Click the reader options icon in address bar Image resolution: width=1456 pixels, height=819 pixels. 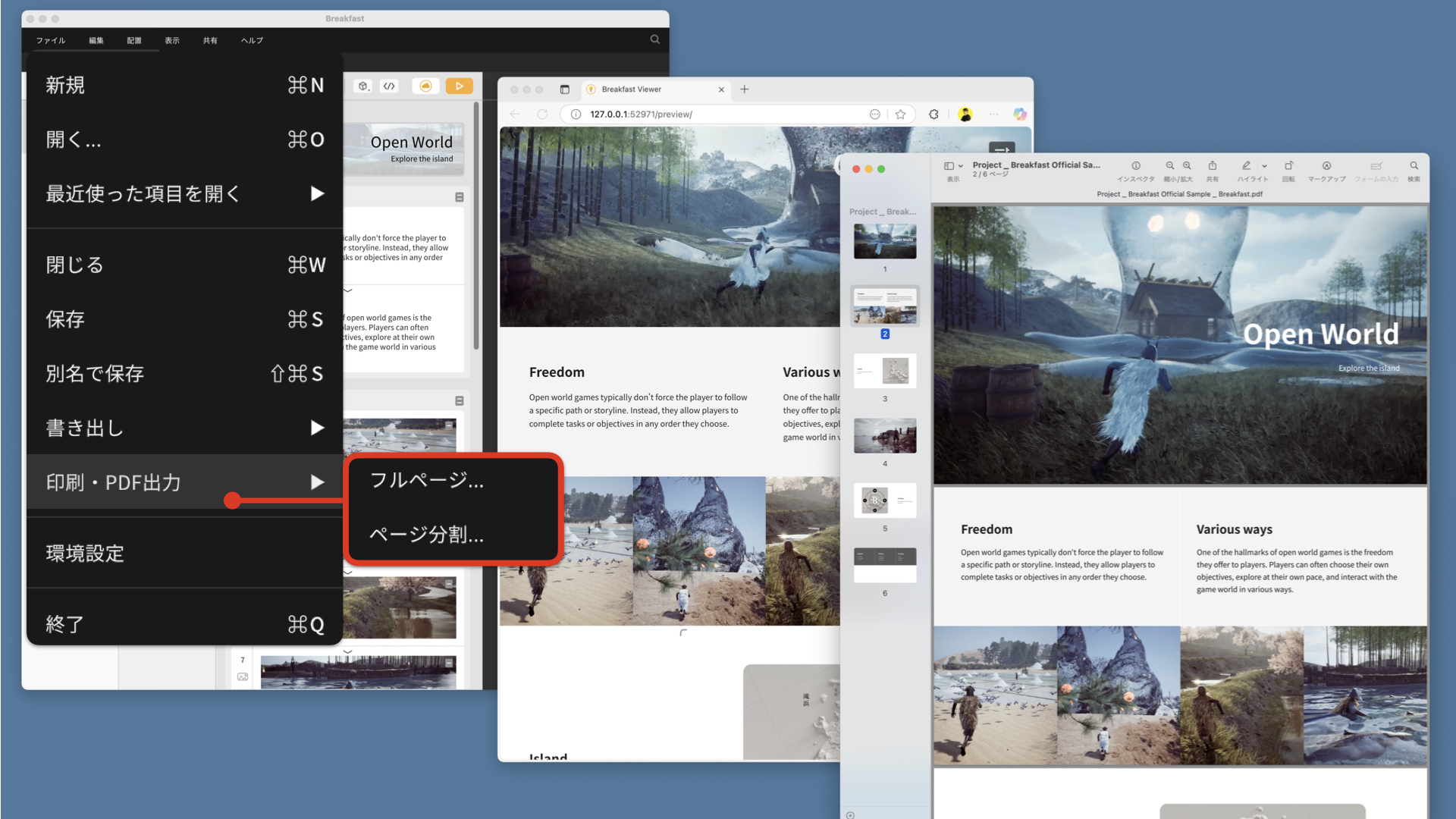click(874, 114)
